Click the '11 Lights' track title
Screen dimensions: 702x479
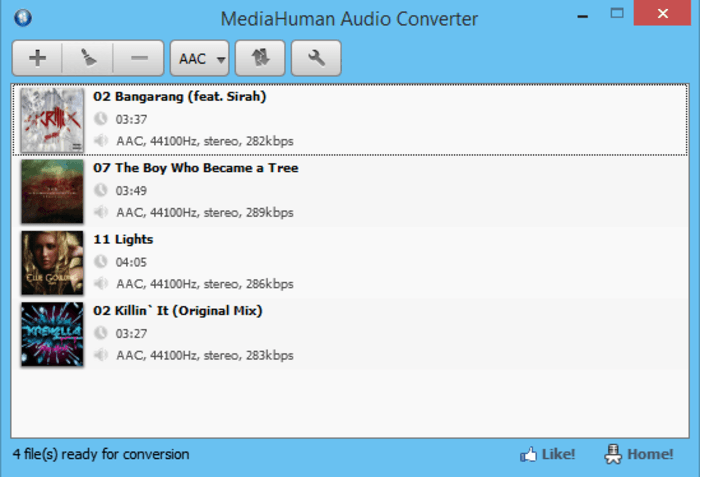click(123, 240)
